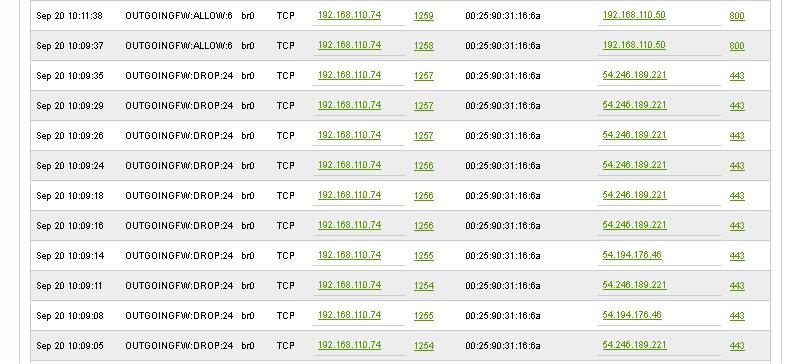Screen dimensions: 785x364
Task: Click source port 1256 in 10:09:24 row
Action: click(424, 166)
